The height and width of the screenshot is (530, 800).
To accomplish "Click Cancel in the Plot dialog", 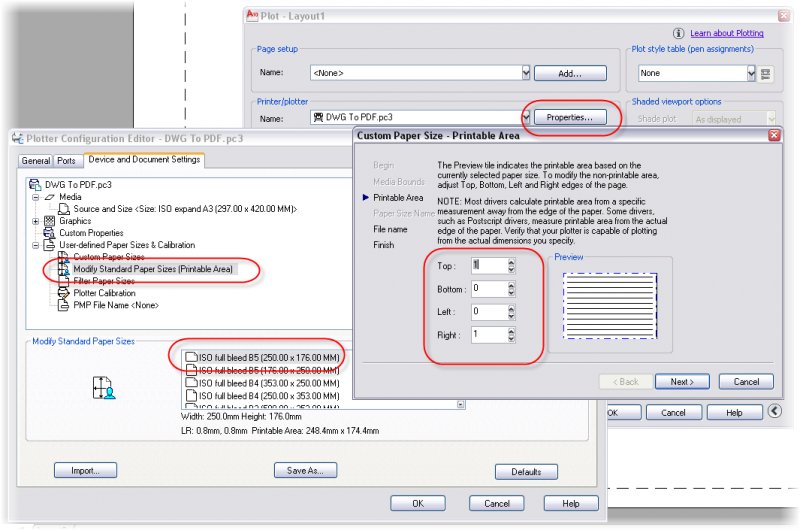I will click(673, 413).
